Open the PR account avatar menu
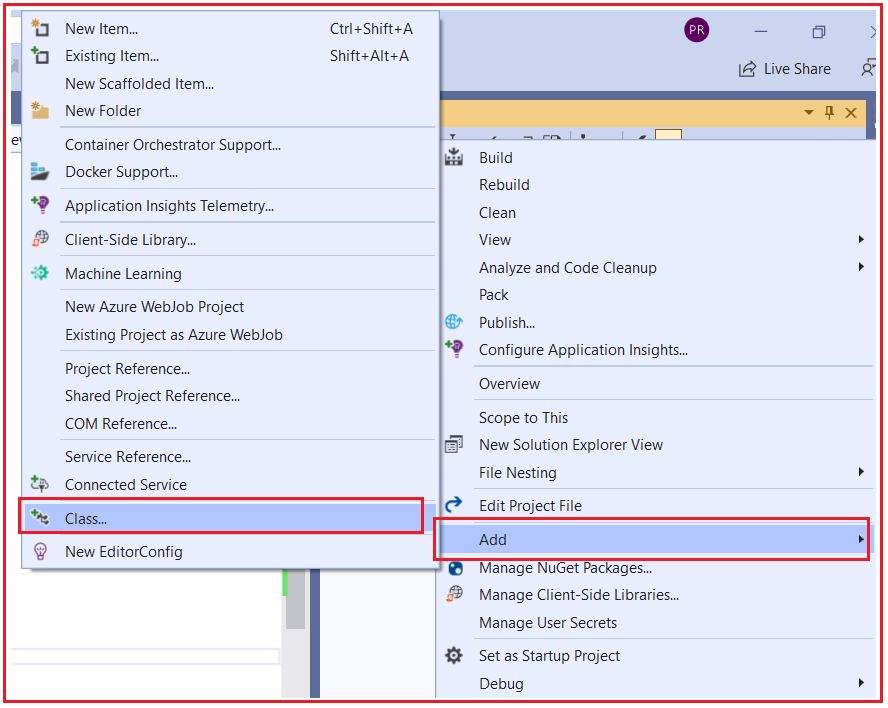 (697, 30)
